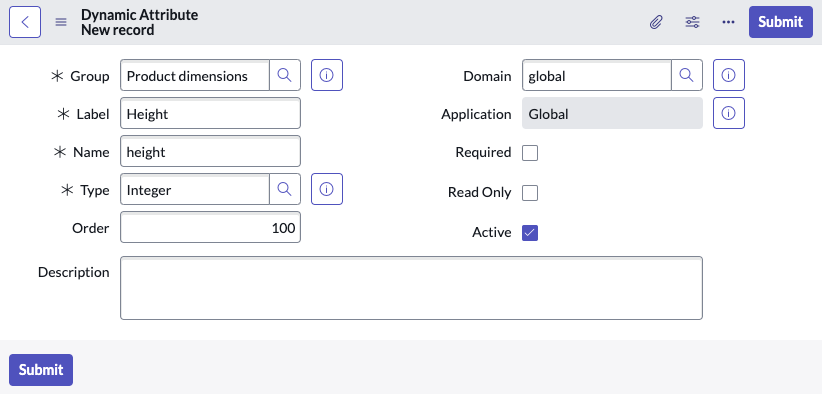Open the form context hamburger menu
This screenshot has width=822, height=394.
[61, 22]
